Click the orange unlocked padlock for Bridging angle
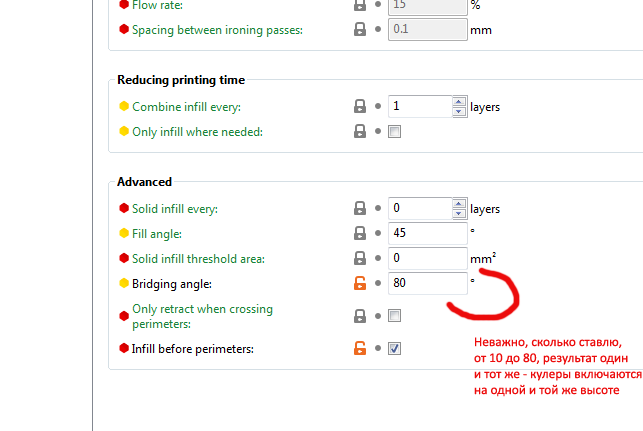This screenshot has height=431, width=643. click(360, 283)
